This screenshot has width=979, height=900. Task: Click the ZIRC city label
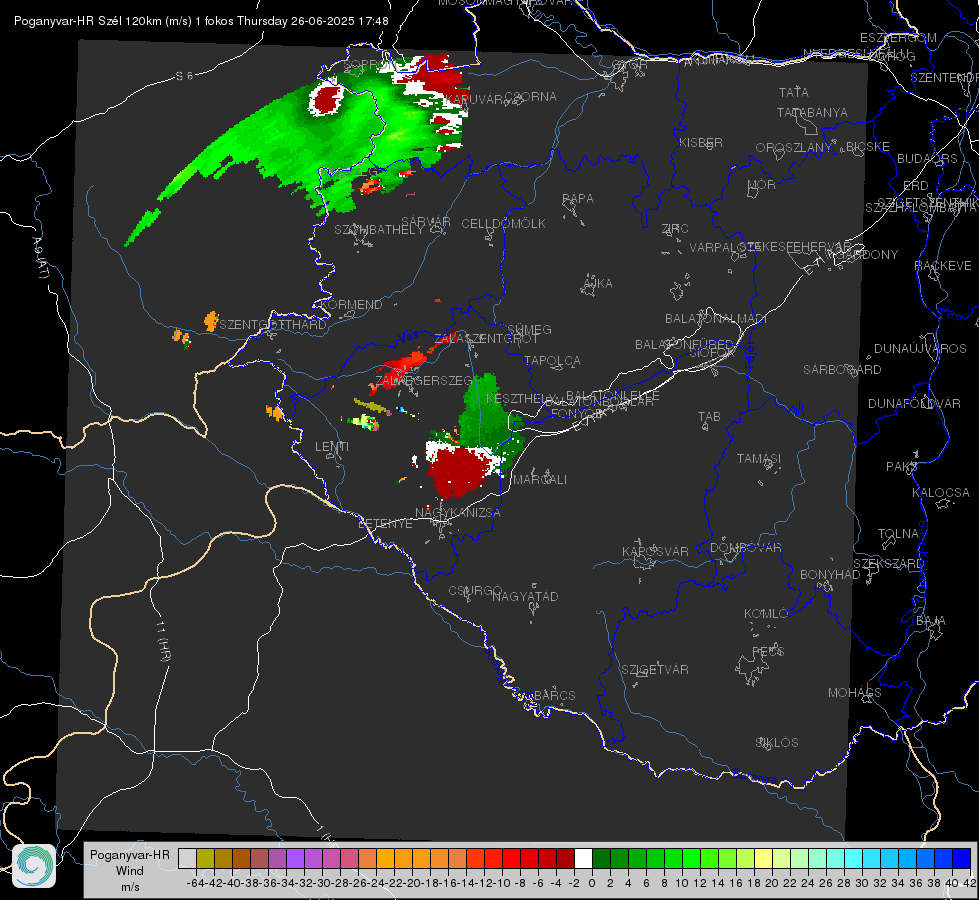[675, 229]
